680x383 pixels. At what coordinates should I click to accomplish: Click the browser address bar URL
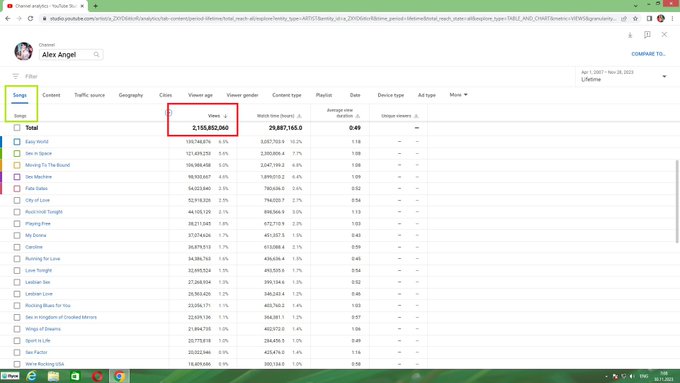pos(332,19)
